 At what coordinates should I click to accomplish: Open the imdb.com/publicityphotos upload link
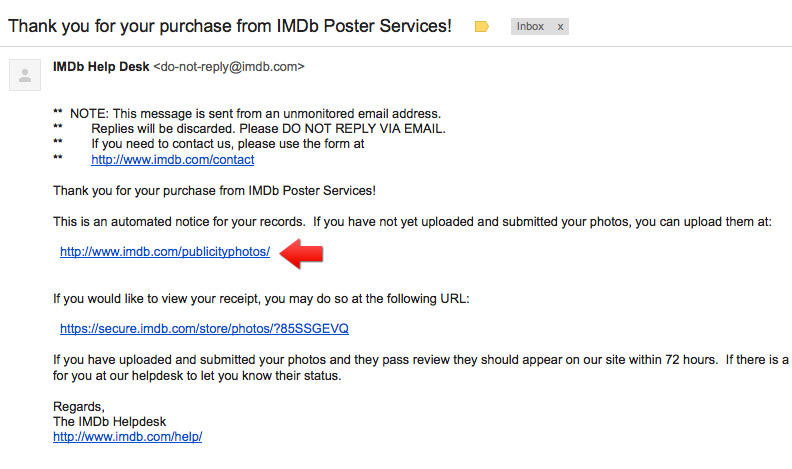pyautogui.click(x=165, y=251)
